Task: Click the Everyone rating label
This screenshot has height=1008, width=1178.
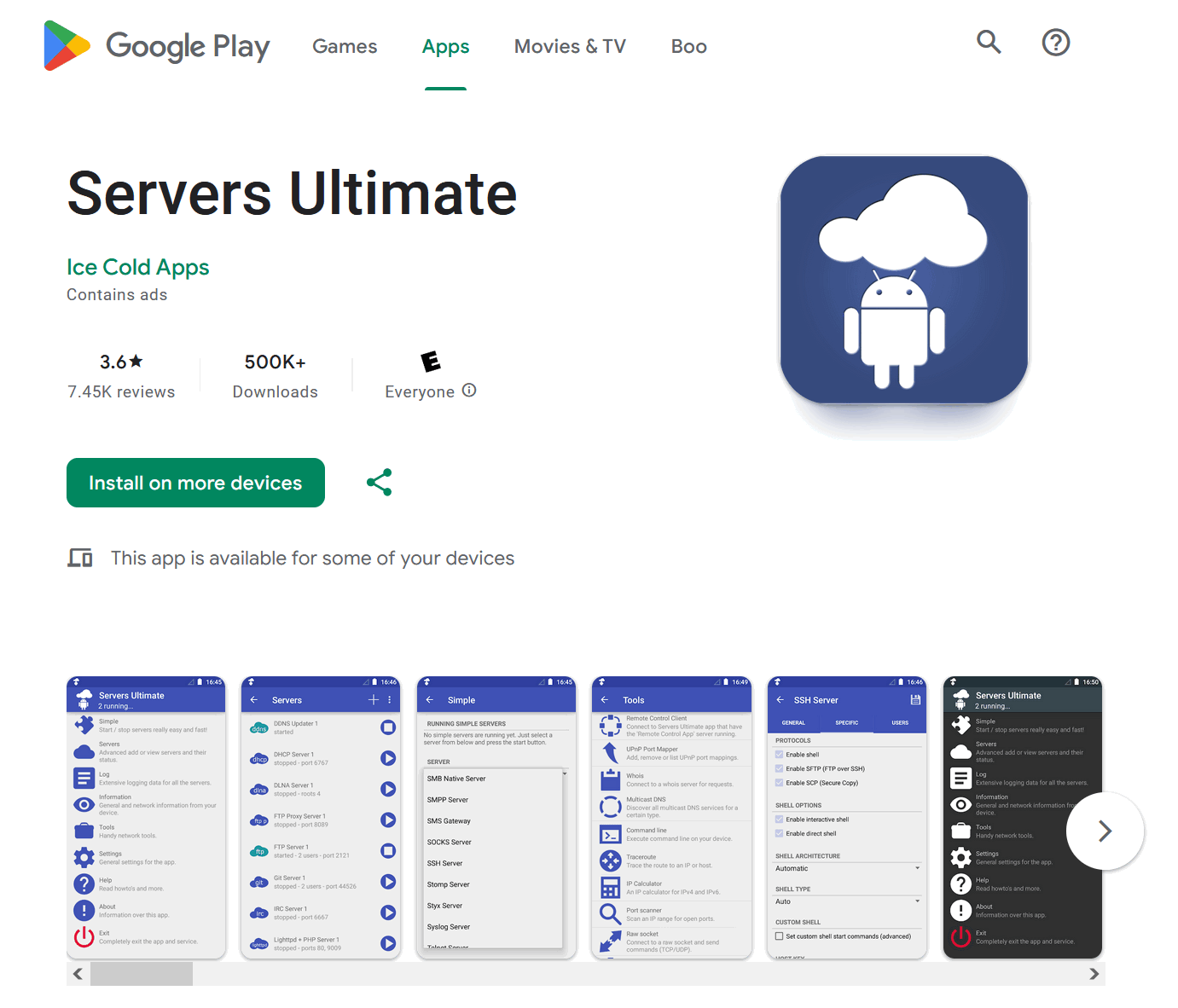Action: (420, 392)
